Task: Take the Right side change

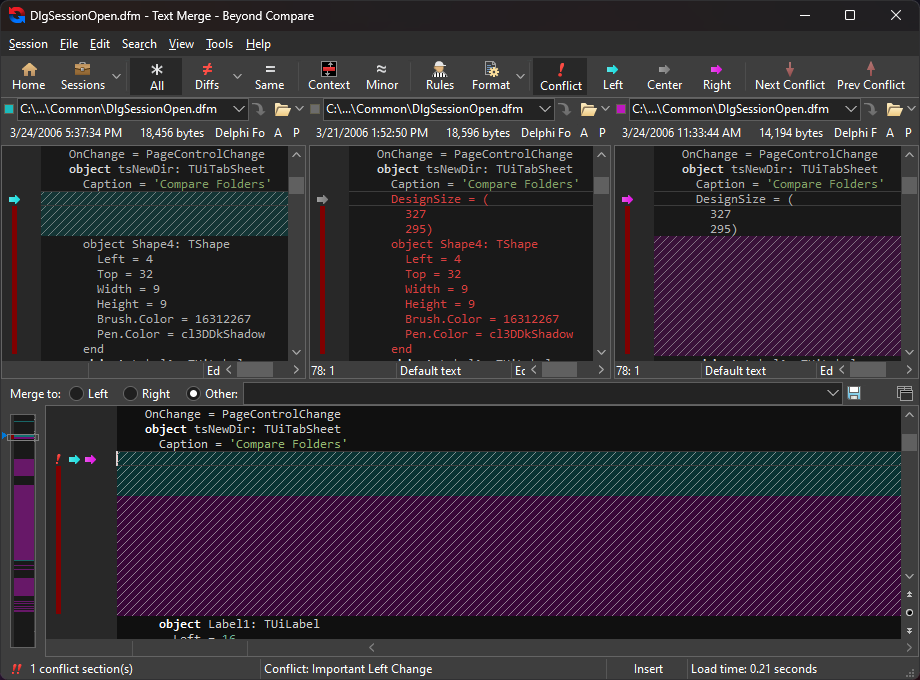Action: [x=716, y=76]
